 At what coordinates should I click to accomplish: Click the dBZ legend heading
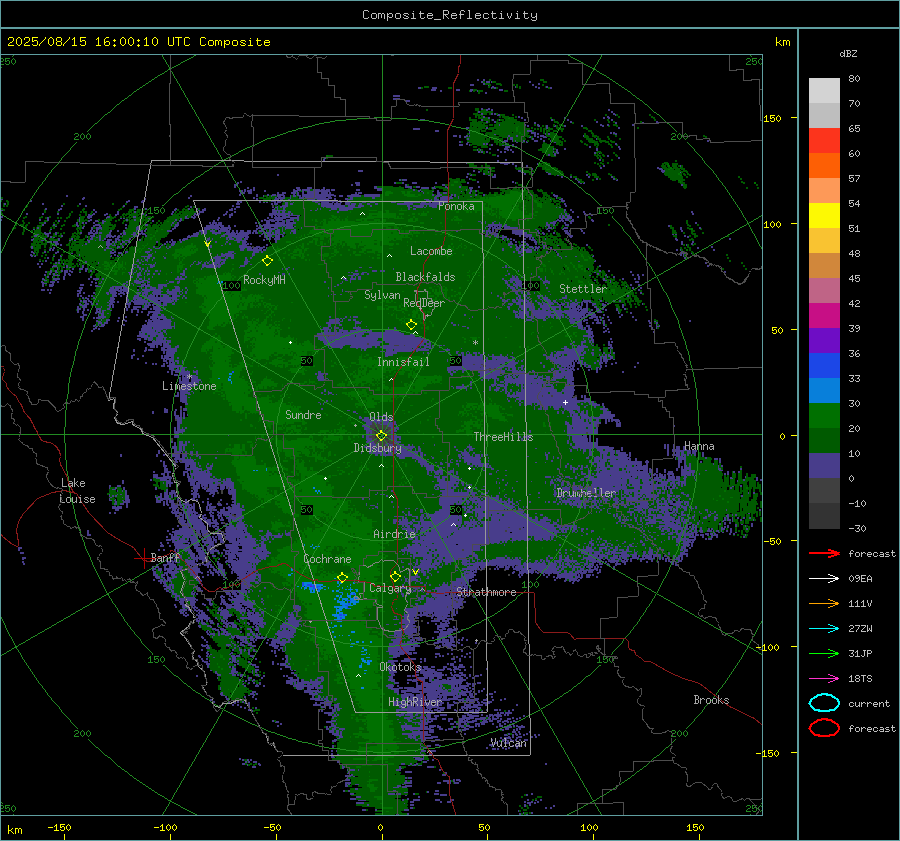coord(848,53)
